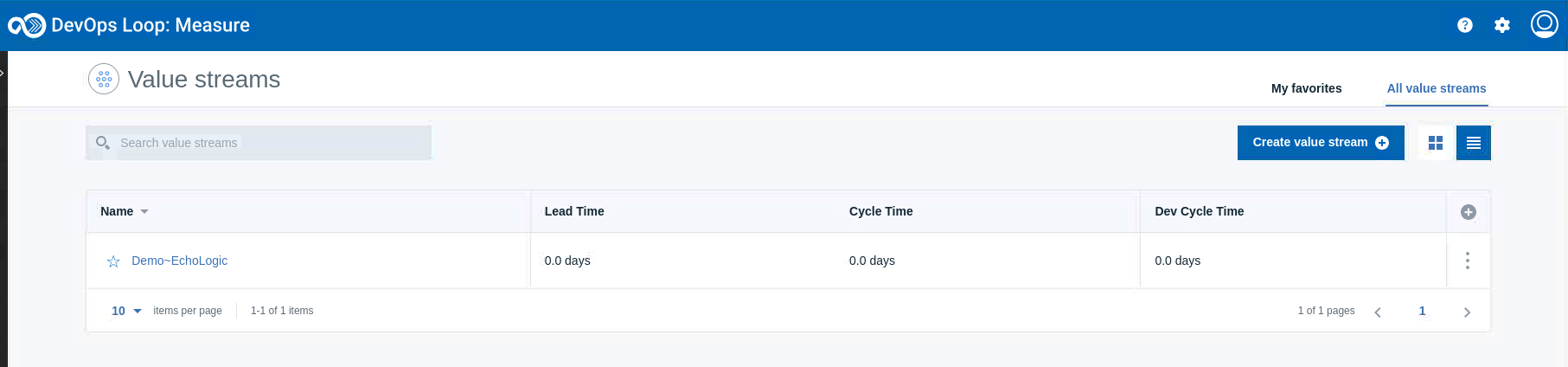Expand the left sidebar chevron
This screenshot has width=1568, height=367.
coord(3,73)
